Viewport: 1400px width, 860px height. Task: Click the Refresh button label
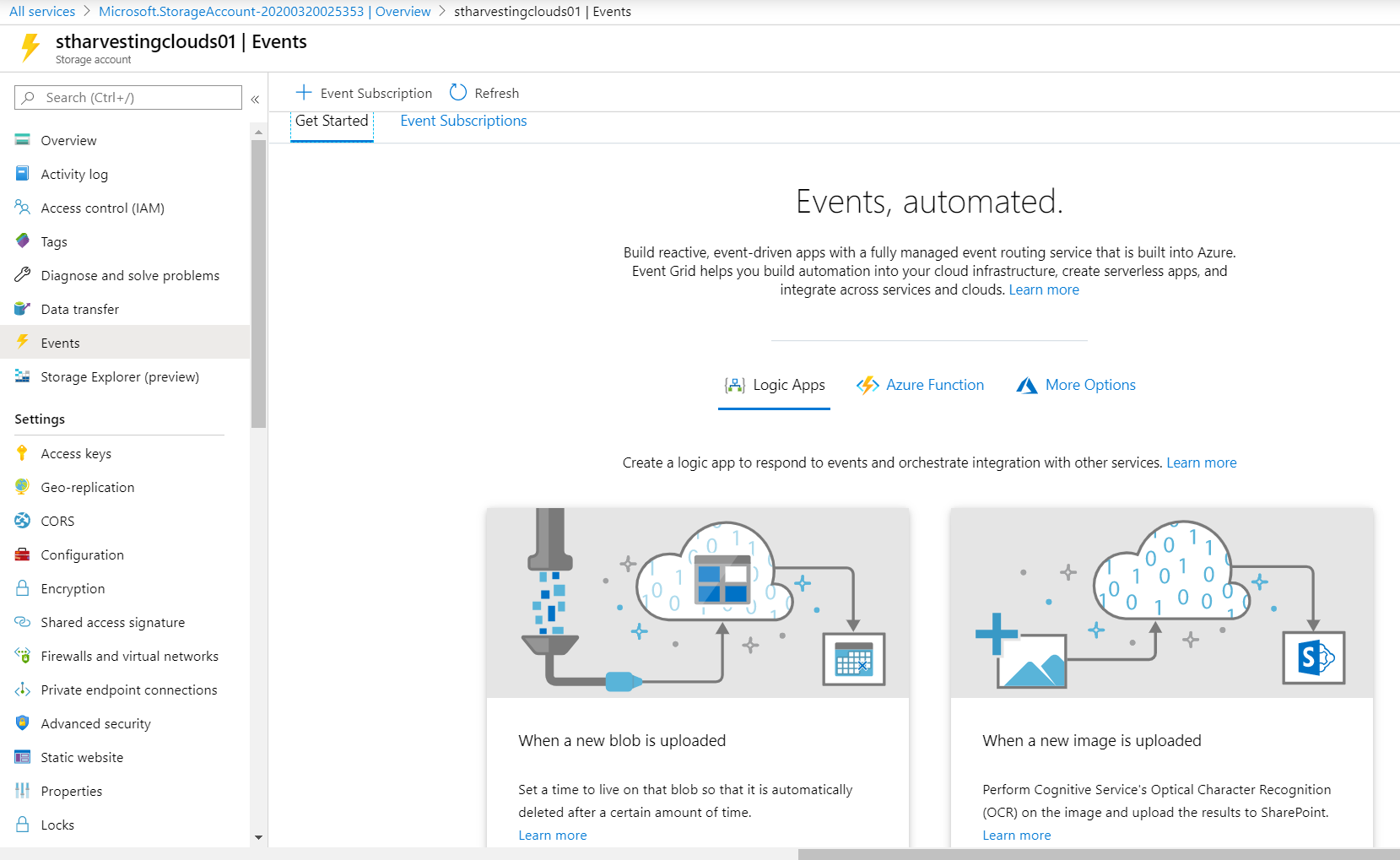496,93
